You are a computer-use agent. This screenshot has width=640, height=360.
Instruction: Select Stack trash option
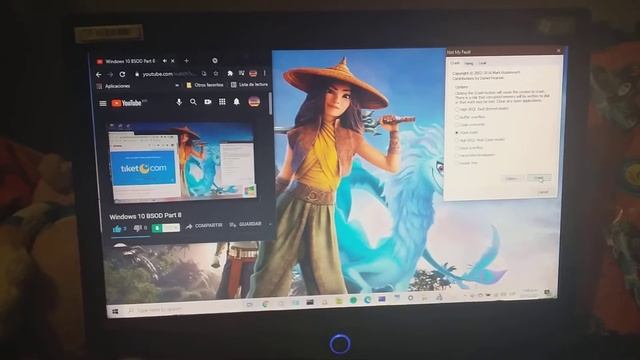[x=466, y=133]
